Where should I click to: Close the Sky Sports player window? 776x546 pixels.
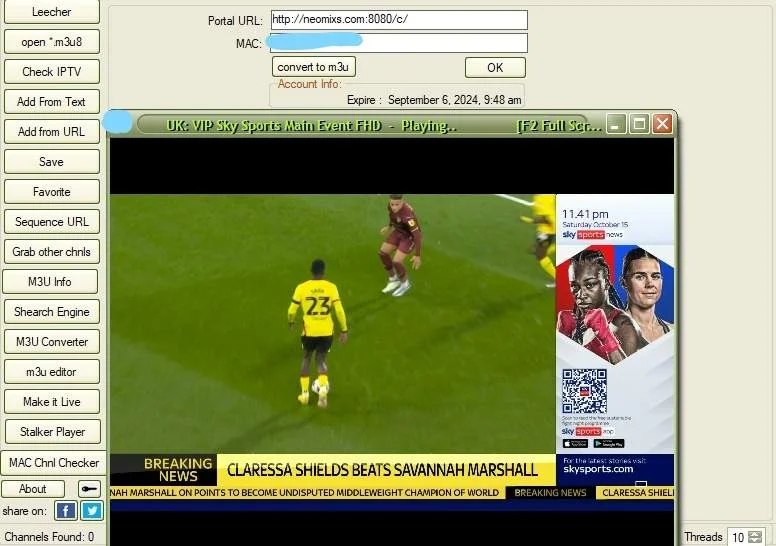pyautogui.click(x=662, y=124)
